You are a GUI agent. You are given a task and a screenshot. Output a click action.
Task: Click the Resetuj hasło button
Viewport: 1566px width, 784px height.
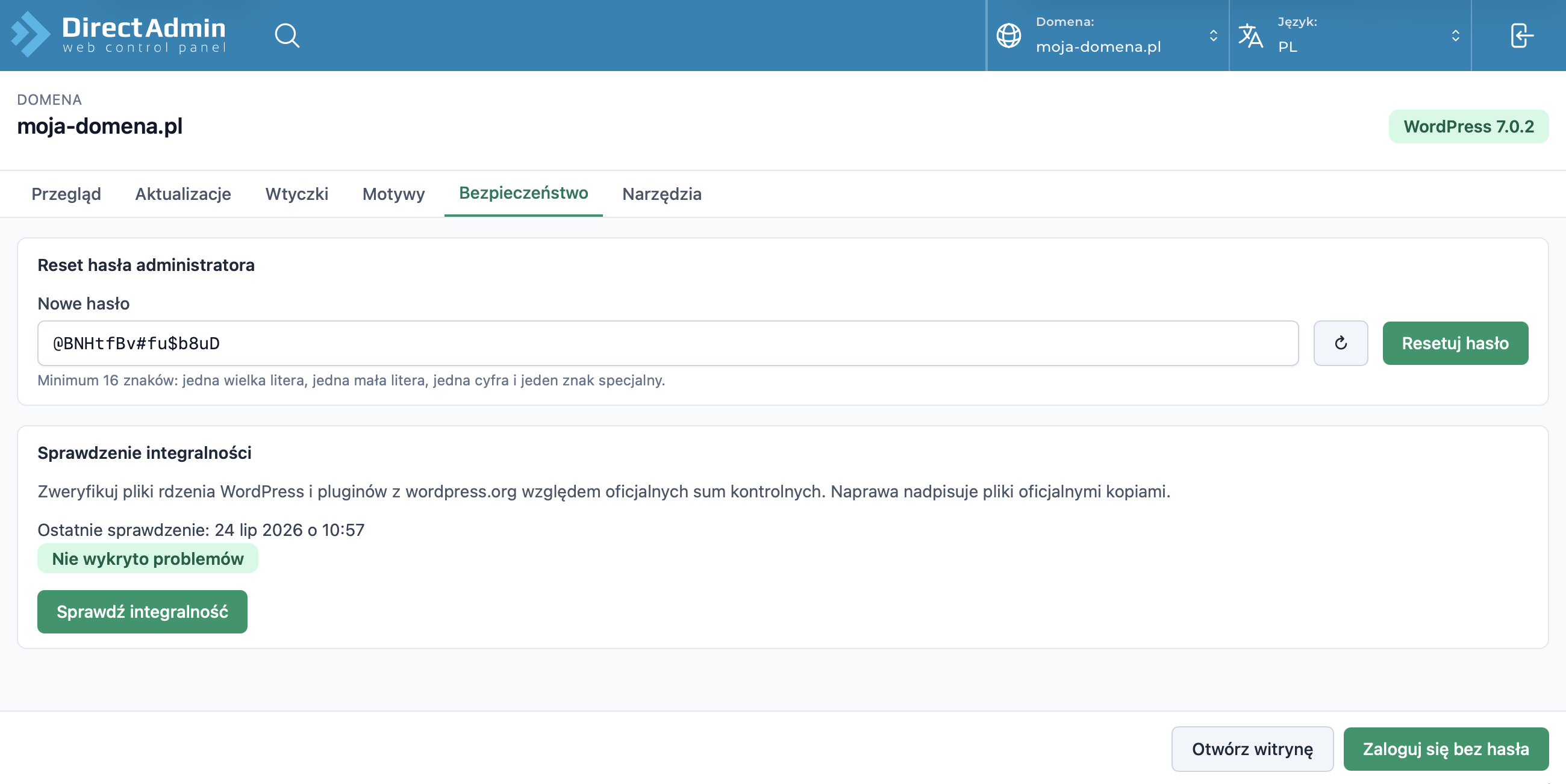pos(1455,343)
